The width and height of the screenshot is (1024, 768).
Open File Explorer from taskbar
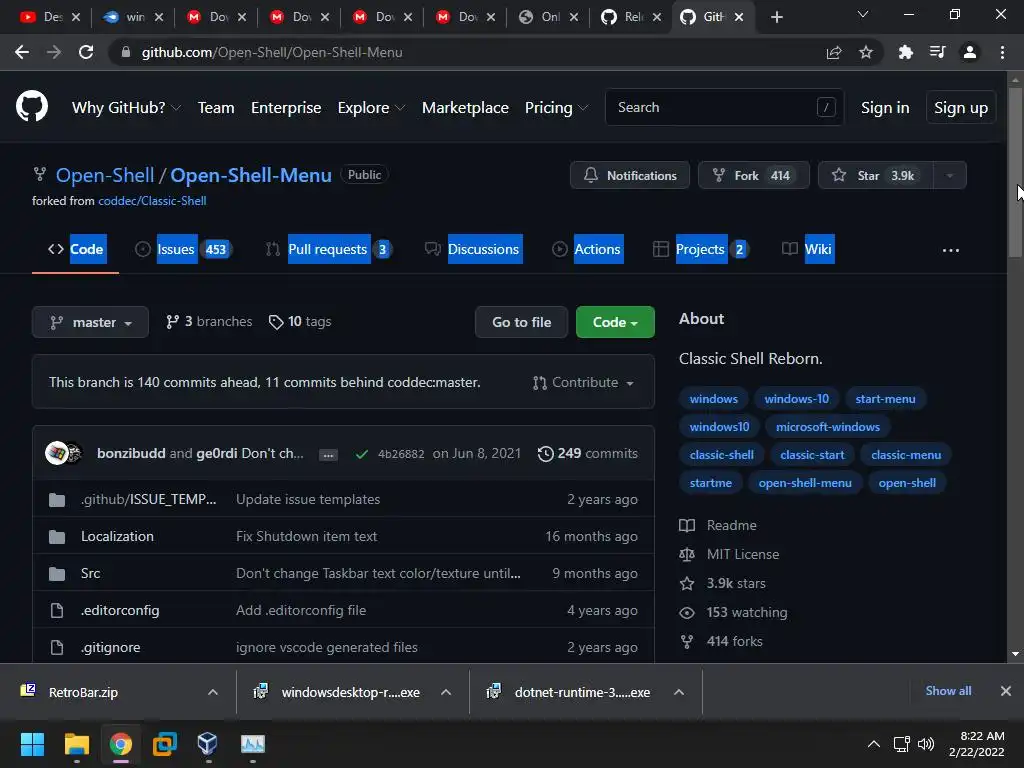[76, 744]
